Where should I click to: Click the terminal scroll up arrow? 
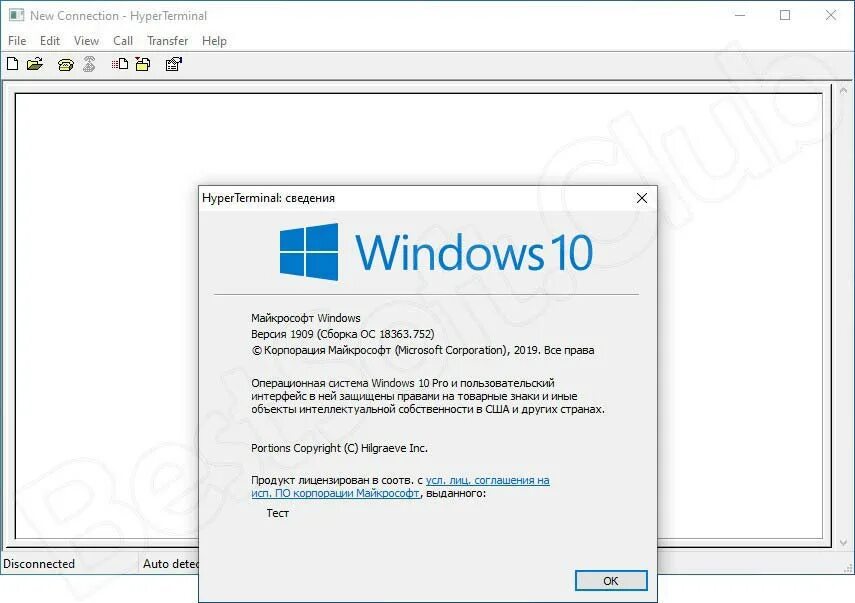[843, 91]
